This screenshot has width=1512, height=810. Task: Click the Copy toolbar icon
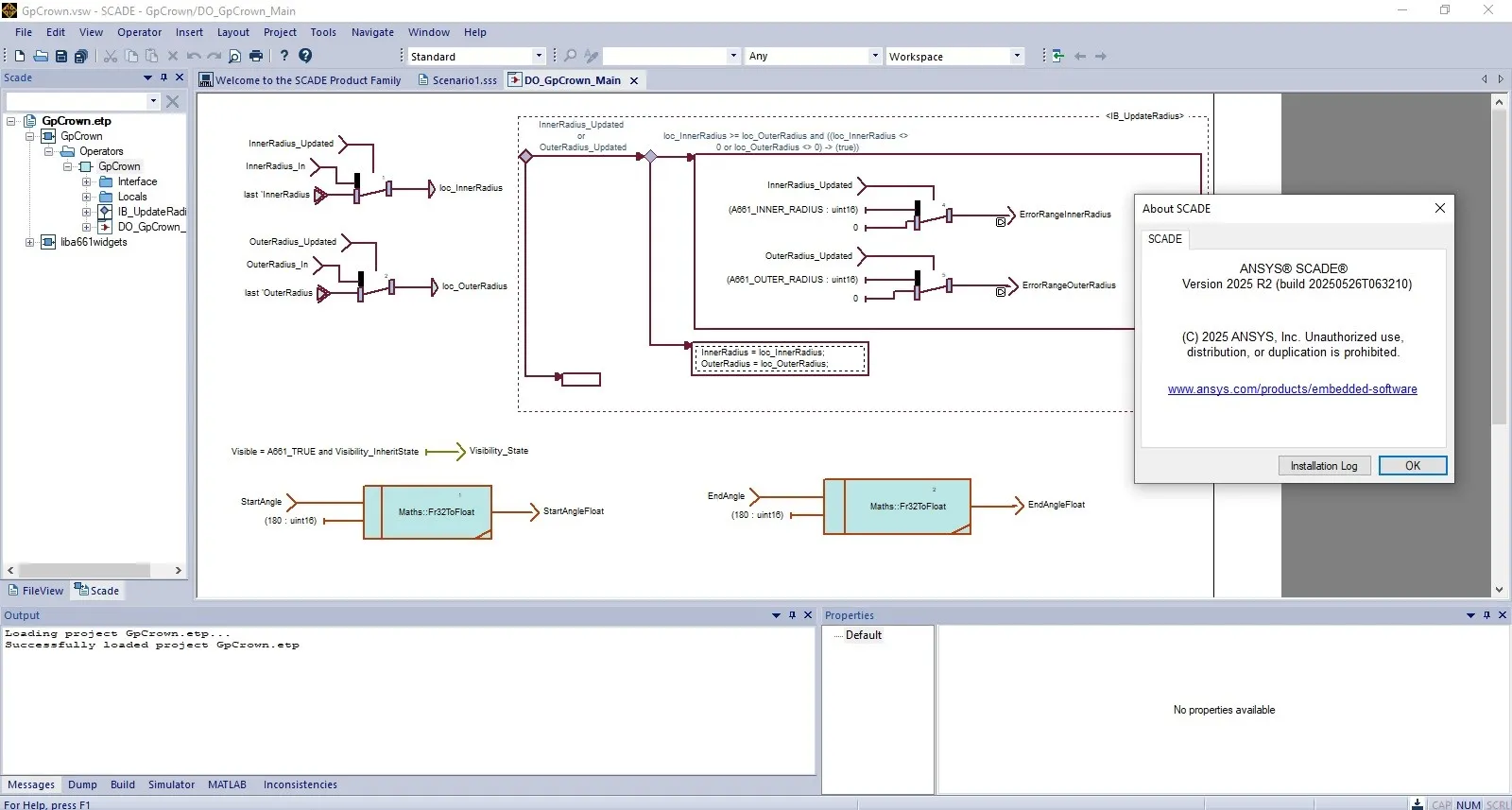click(x=131, y=57)
